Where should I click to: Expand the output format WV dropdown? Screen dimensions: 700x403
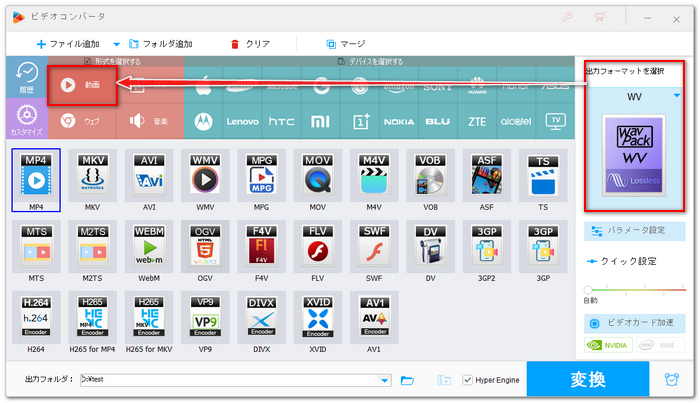(677, 96)
